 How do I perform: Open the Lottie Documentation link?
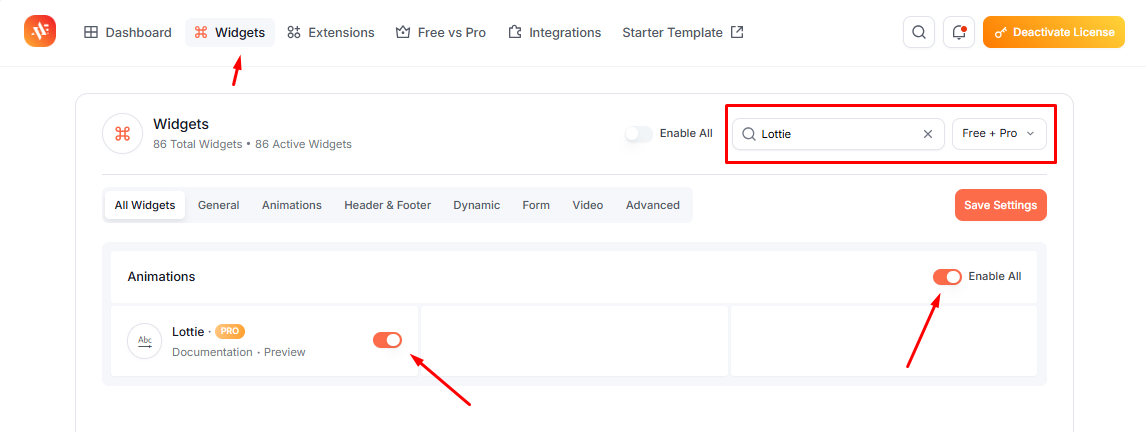[x=212, y=352]
